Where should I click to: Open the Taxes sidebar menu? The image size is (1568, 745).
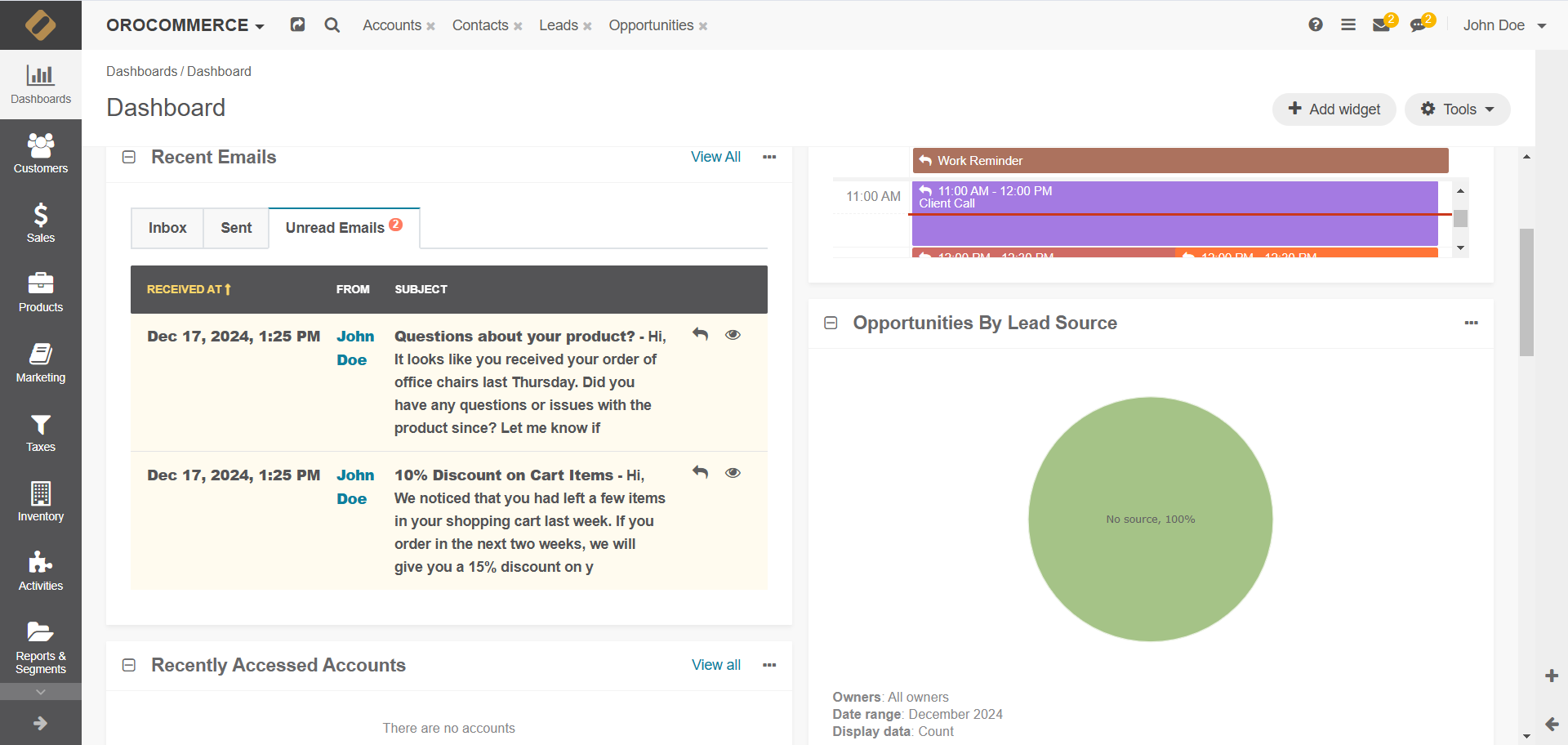pos(41,433)
